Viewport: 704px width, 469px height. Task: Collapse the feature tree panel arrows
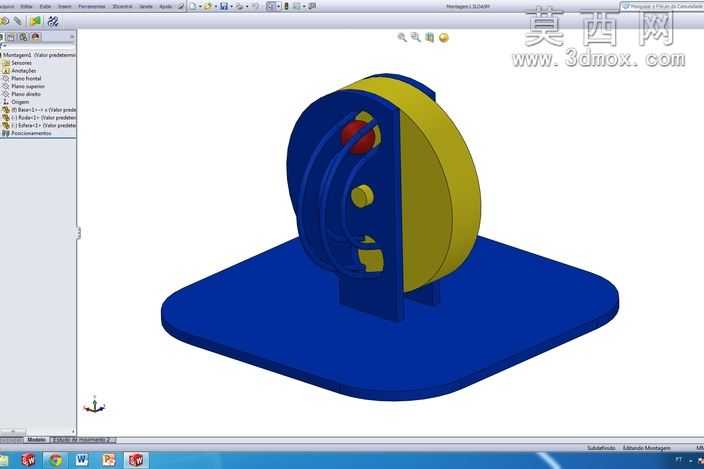coord(72,37)
